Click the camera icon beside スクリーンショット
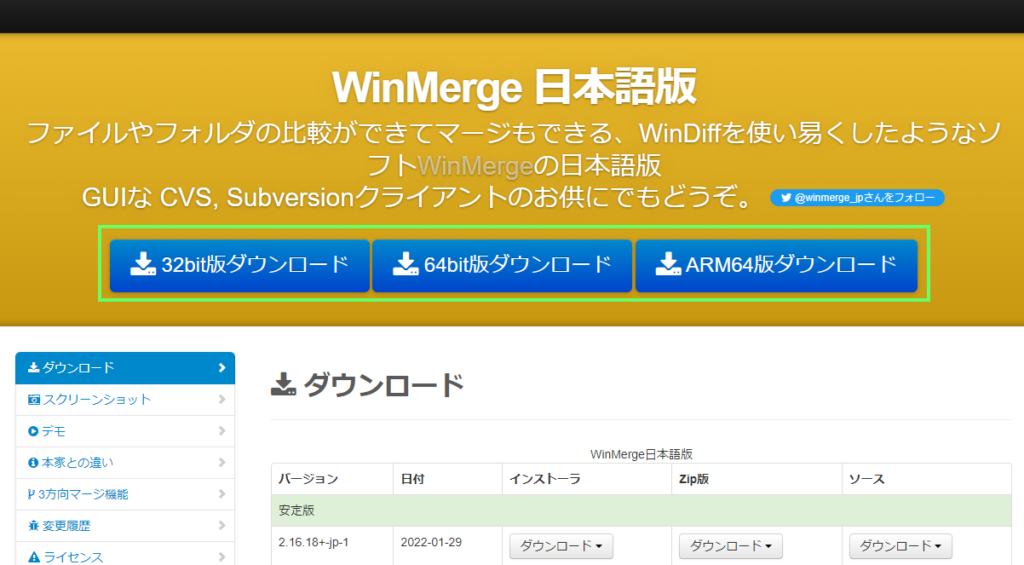The height and width of the screenshot is (565, 1024). tap(34, 400)
